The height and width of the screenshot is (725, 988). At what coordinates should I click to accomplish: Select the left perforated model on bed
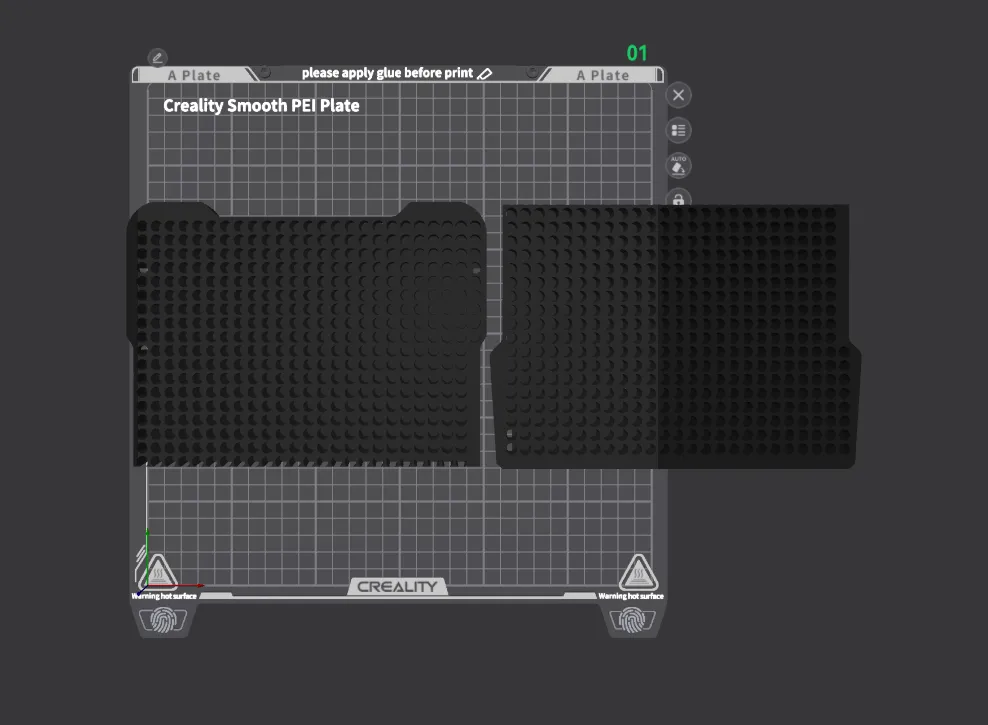pyautogui.click(x=307, y=334)
